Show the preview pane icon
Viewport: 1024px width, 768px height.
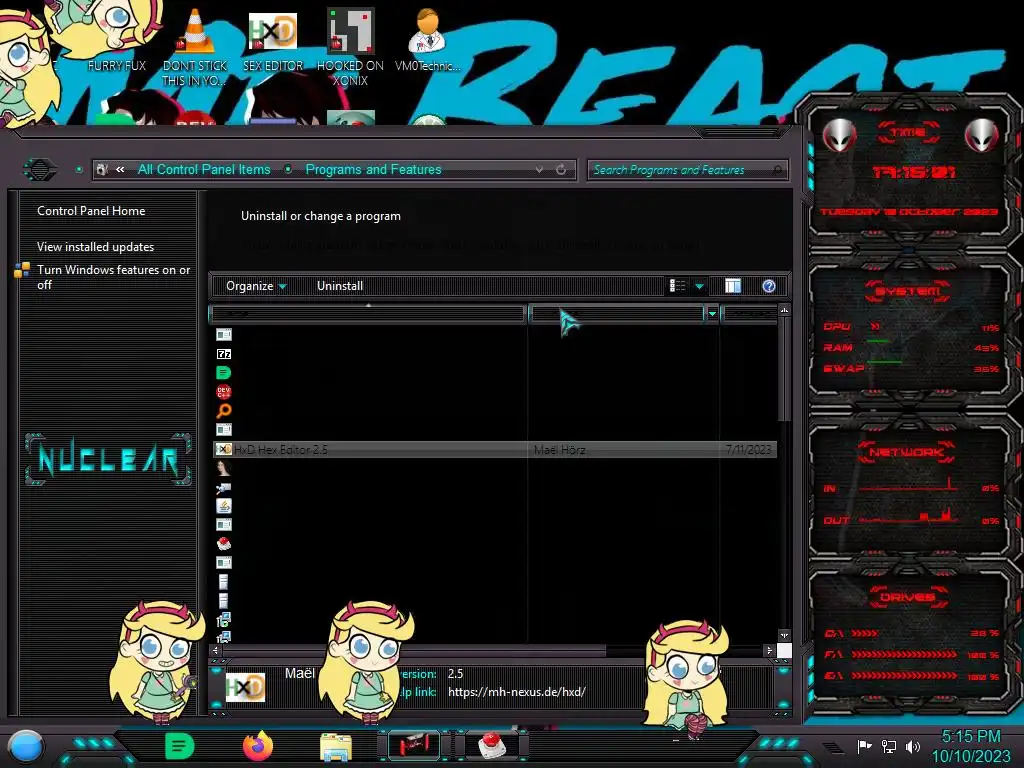[733, 286]
